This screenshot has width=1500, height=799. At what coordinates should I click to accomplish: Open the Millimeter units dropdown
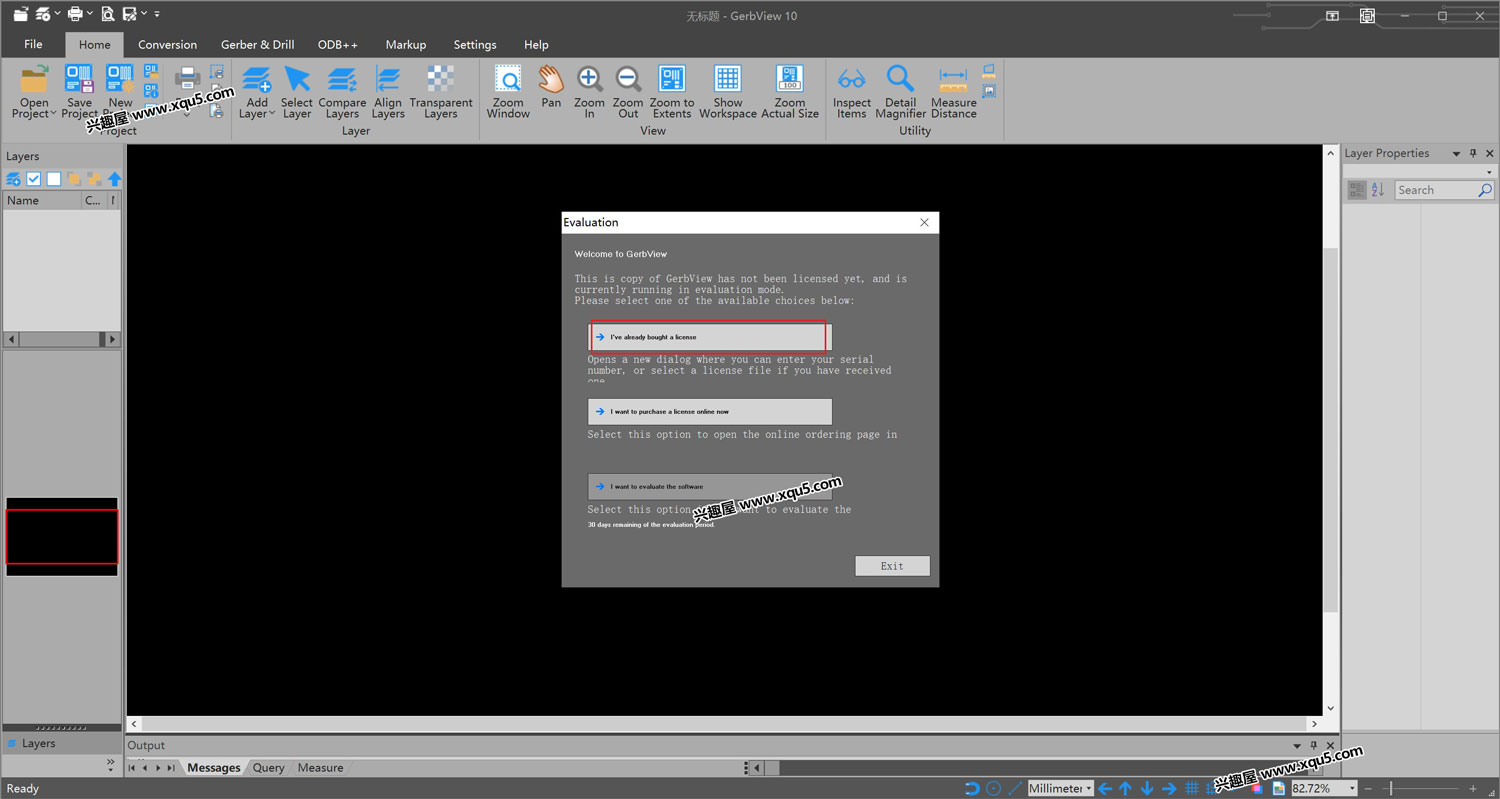coord(1089,788)
